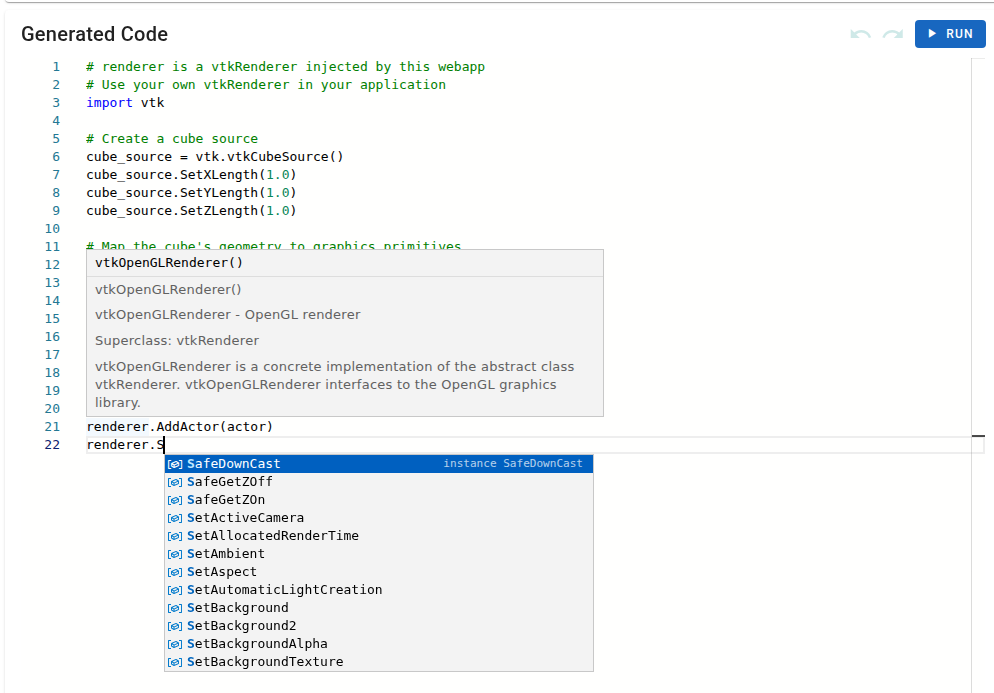Click method icon beside SafeDownCast
The width and height of the screenshot is (994, 693).
click(x=175, y=464)
